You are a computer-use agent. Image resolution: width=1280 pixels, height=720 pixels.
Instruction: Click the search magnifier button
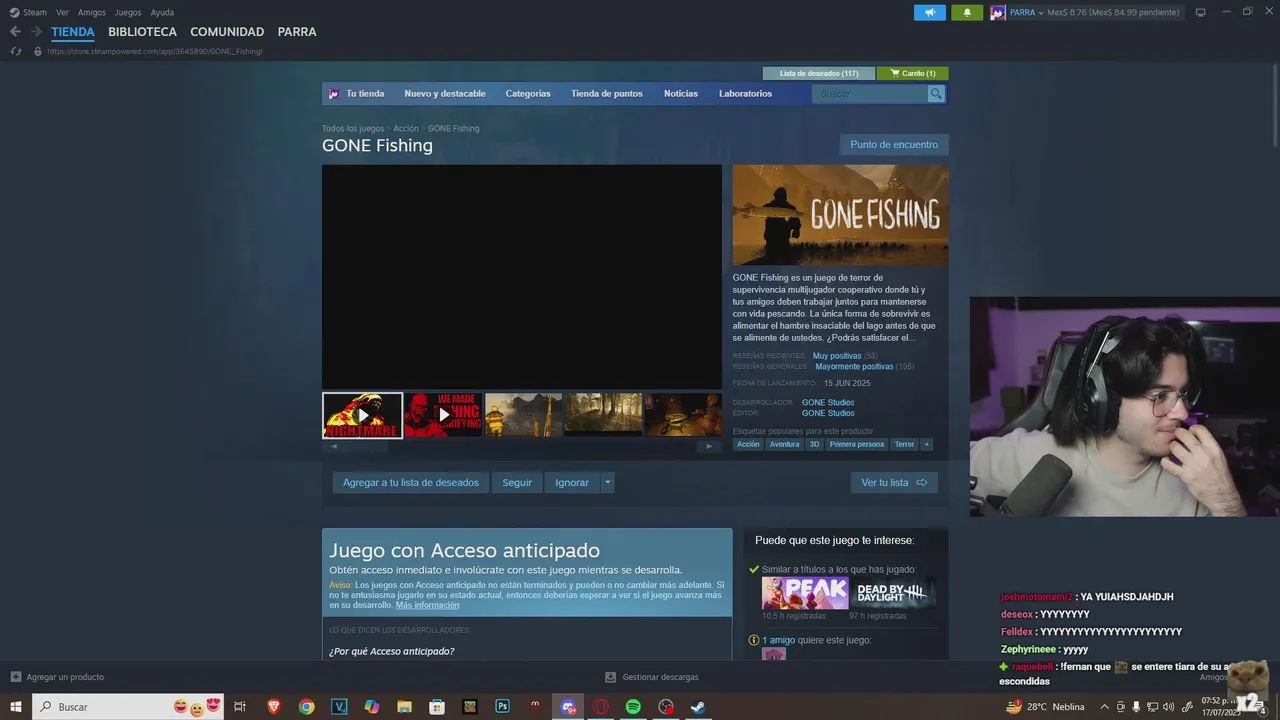(x=936, y=94)
